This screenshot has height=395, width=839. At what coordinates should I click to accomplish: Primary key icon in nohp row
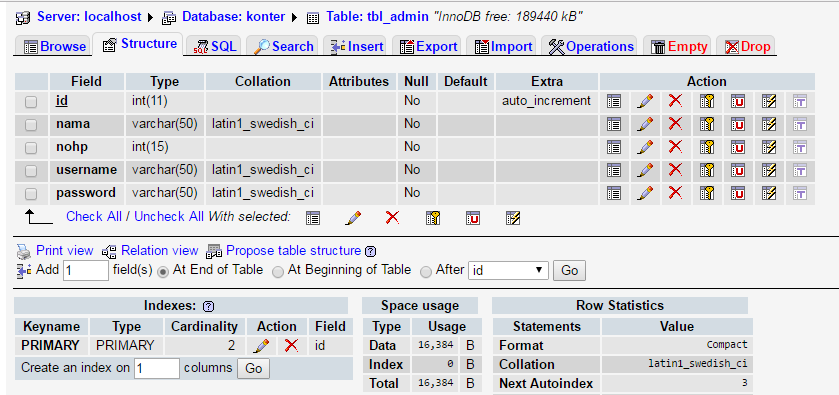tap(707, 147)
